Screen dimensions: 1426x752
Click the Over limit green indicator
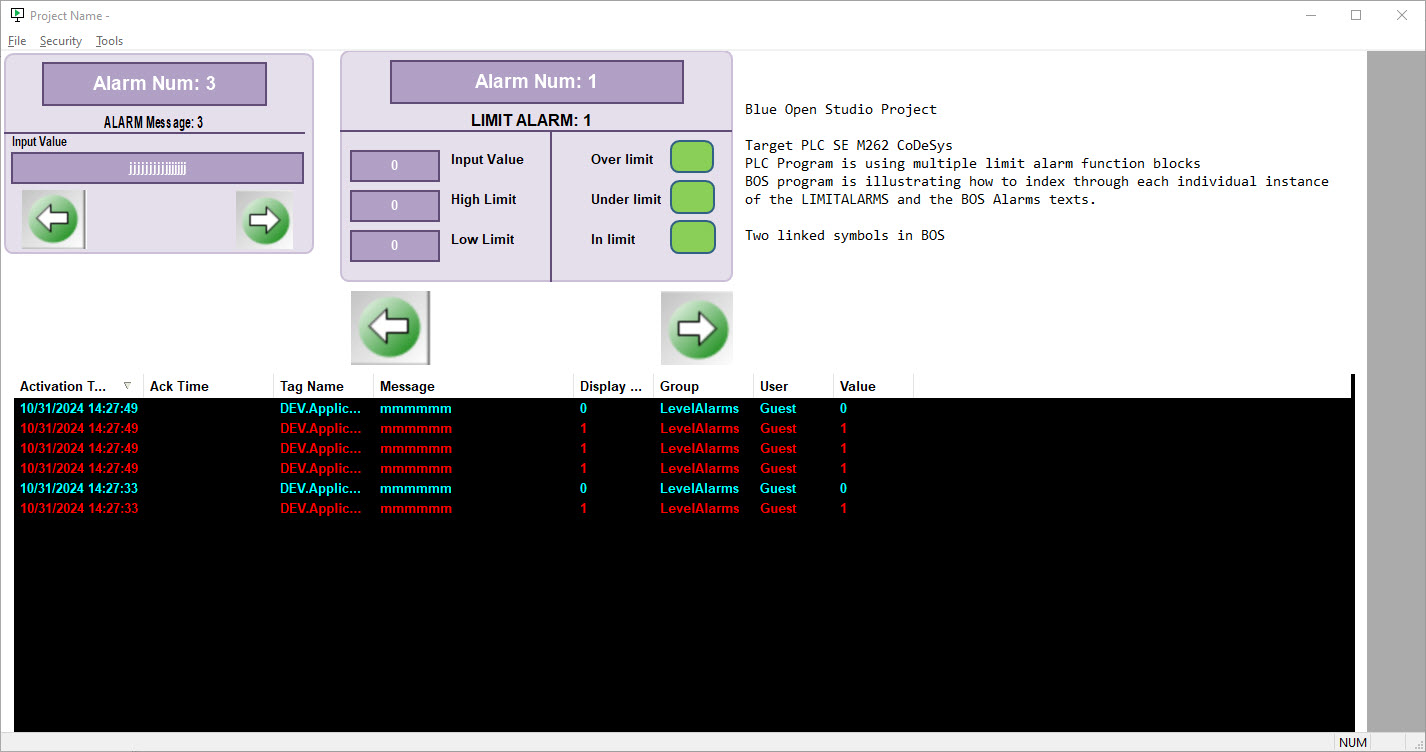[691, 158]
